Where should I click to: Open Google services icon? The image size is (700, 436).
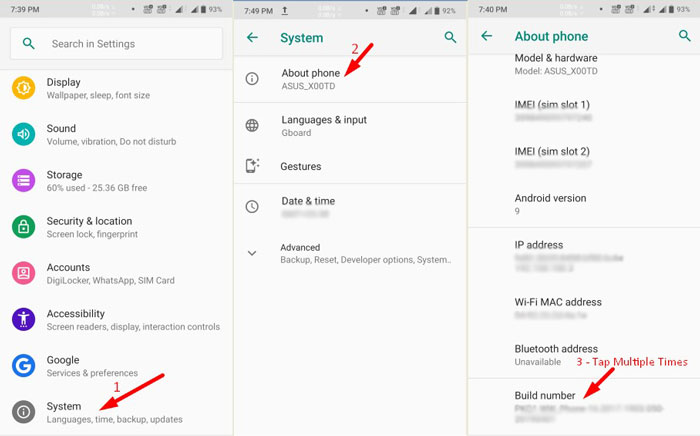pos(23,366)
